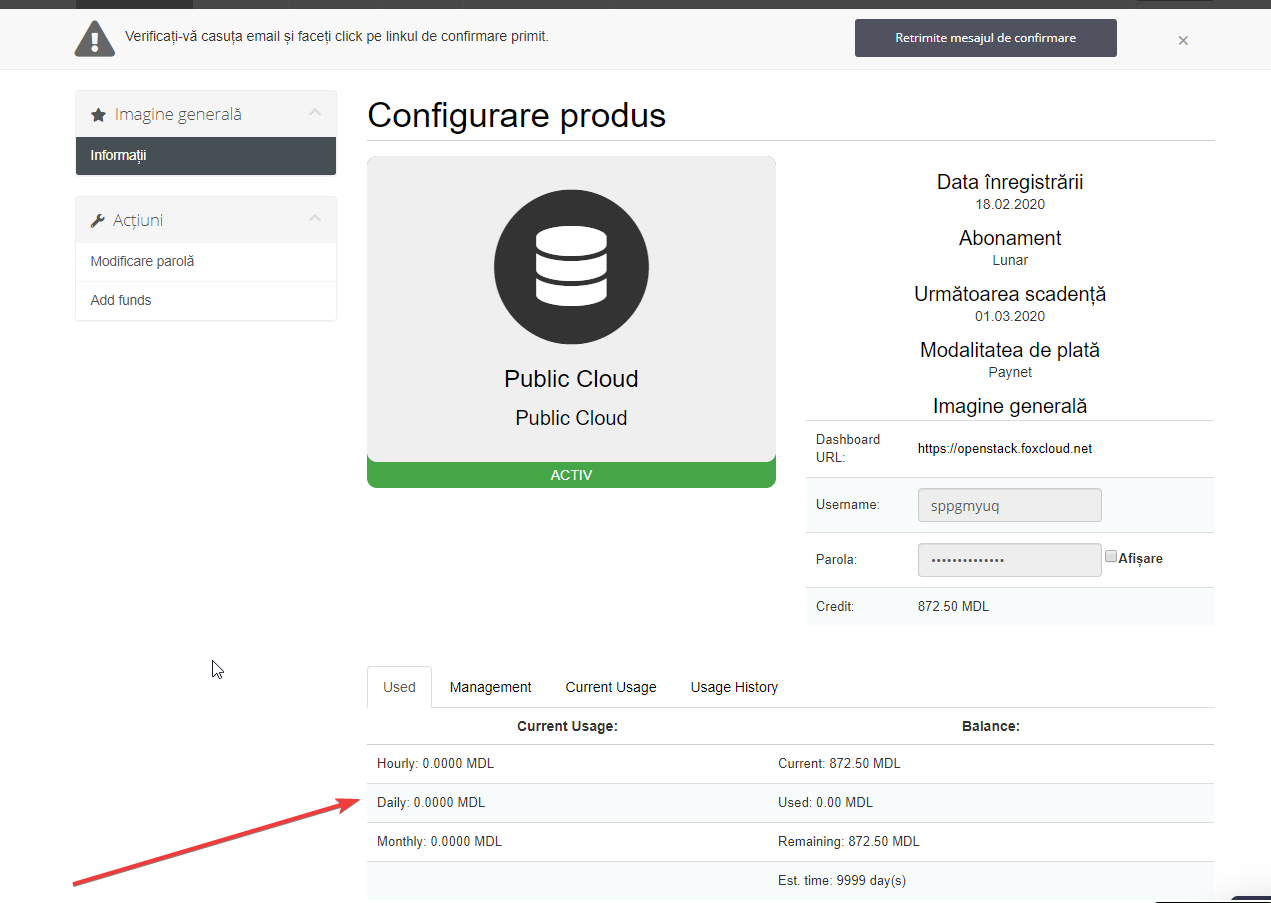Click the Username input field
Viewport: 1271px width, 903px height.
click(x=1009, y=505)
